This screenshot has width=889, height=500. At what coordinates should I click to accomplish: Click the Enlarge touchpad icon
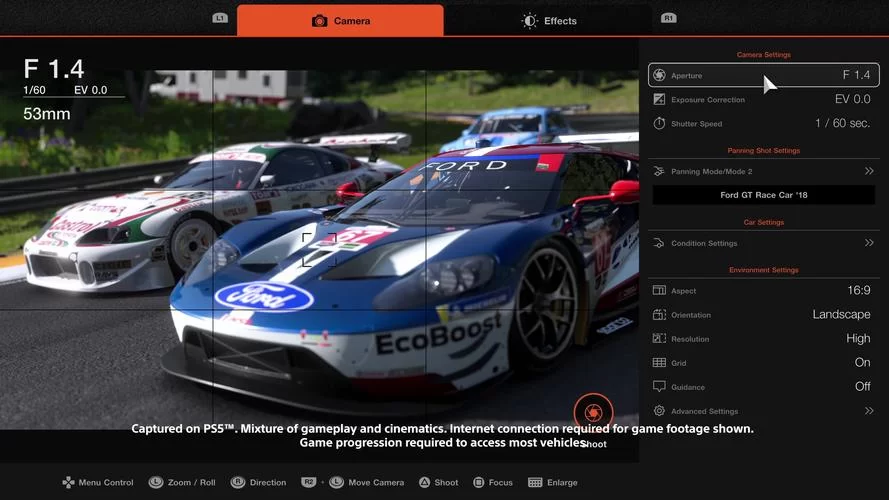[x=535, y=482]
